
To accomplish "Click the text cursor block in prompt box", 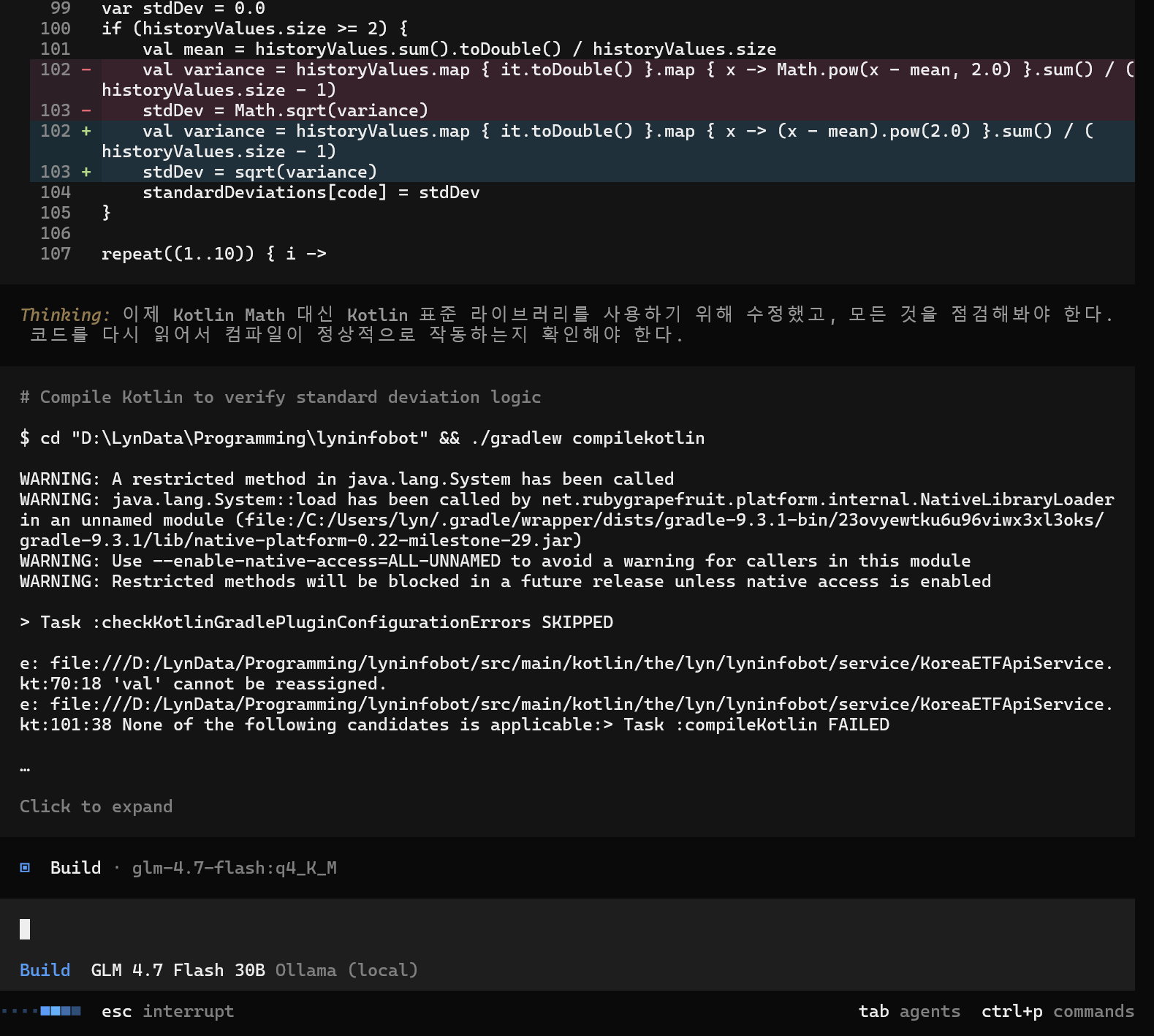I will coord(25,929).
